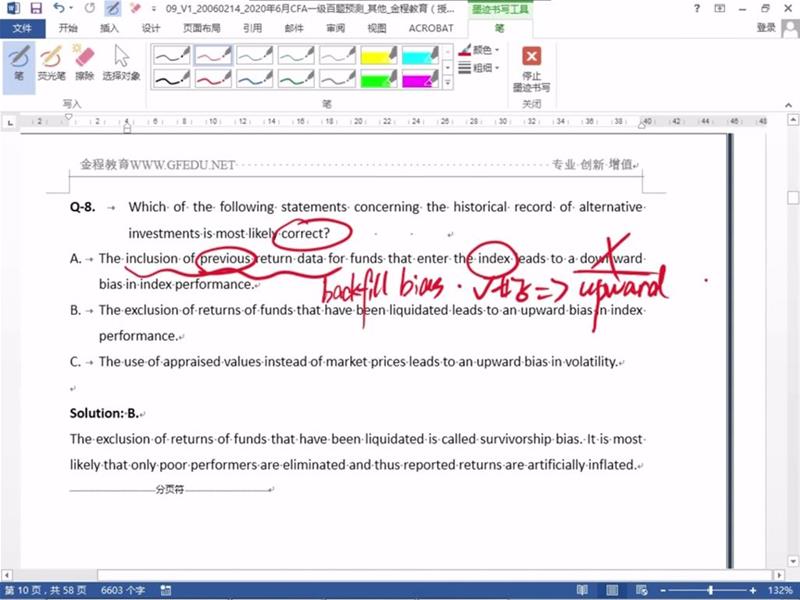Choose the 选择对象 select objects cursor

point(121,63)
